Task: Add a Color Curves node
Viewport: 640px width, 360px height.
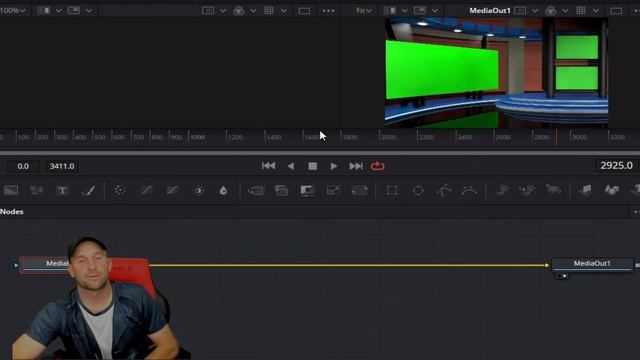Action: tap(146, 190)
